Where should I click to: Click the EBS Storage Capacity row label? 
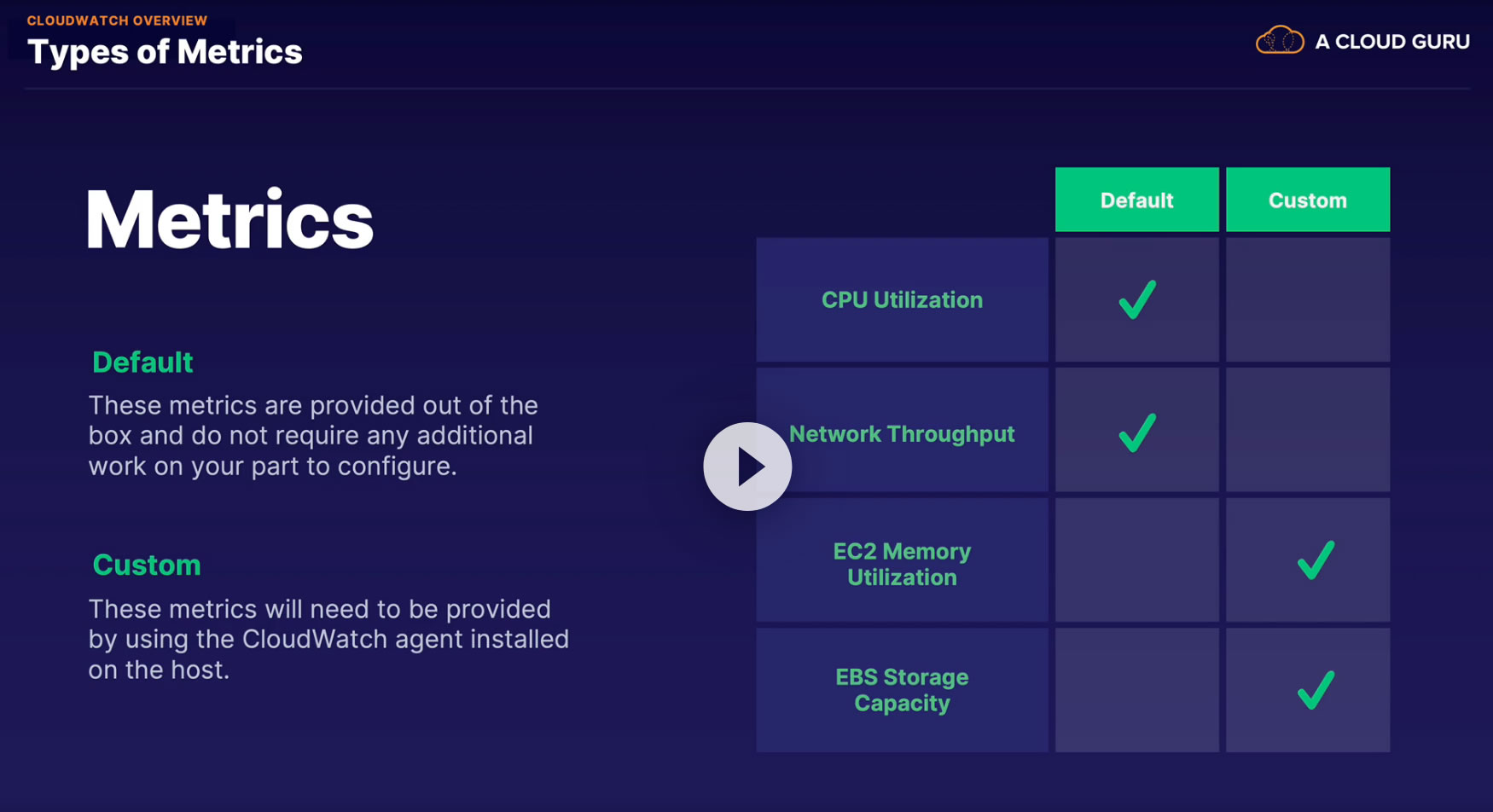pyautogui.click(x=902, y=690)
